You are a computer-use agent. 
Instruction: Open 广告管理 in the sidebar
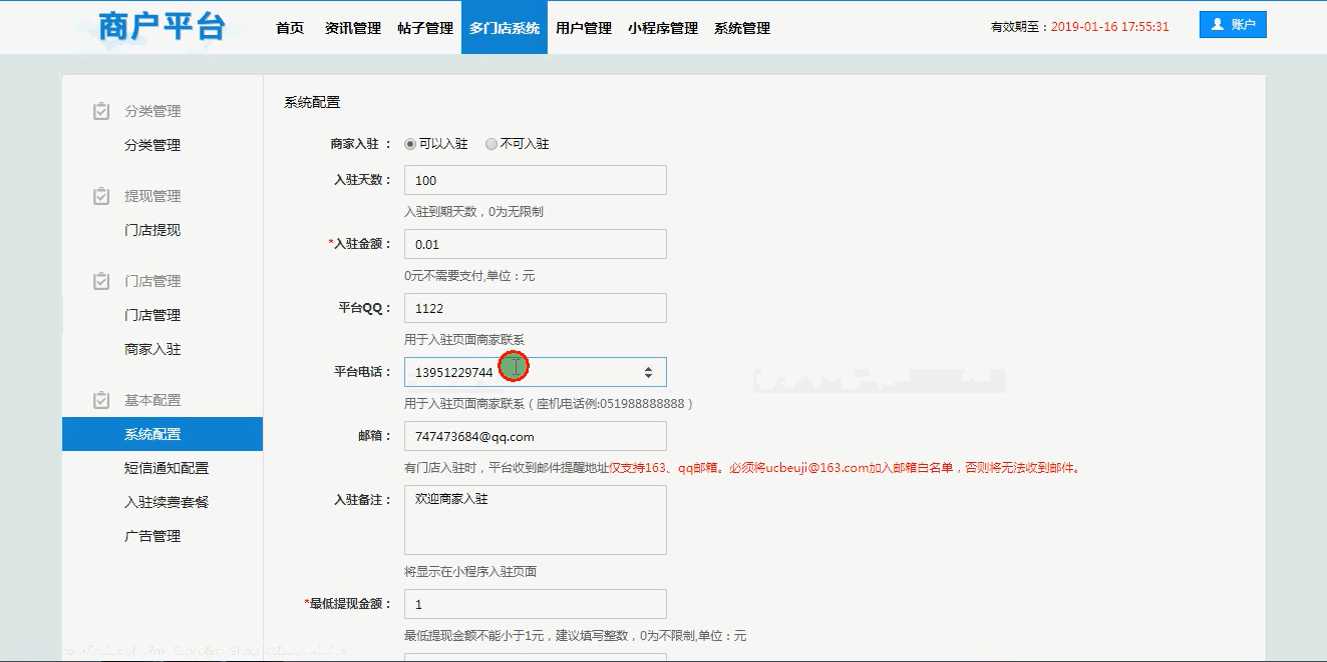point(153,536)
